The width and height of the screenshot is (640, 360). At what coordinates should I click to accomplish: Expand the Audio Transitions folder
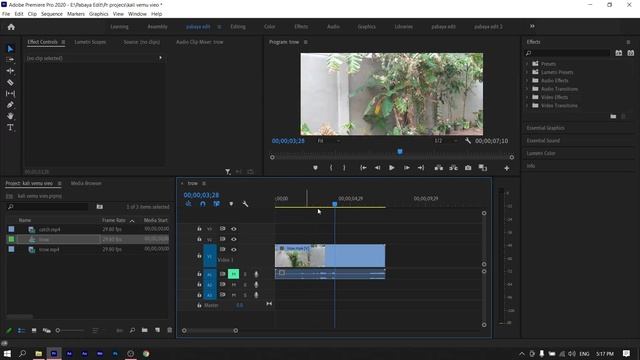pyautogui.click(x=527, y=89)
